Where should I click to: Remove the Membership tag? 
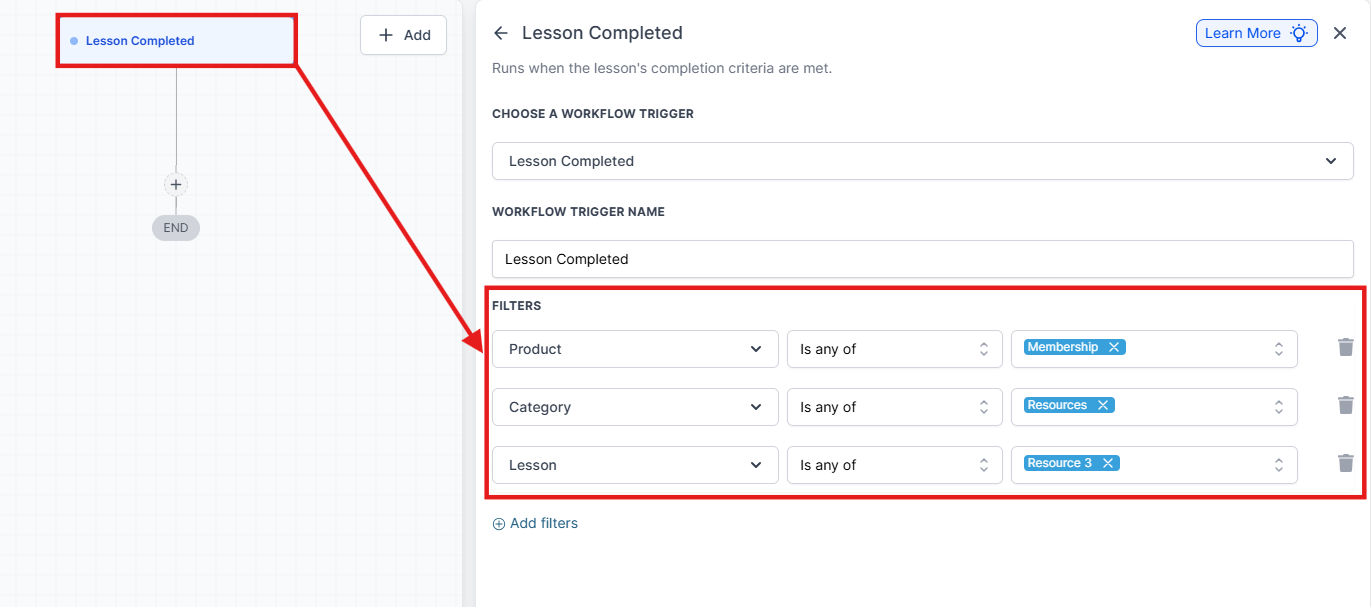coord(1114,347)
